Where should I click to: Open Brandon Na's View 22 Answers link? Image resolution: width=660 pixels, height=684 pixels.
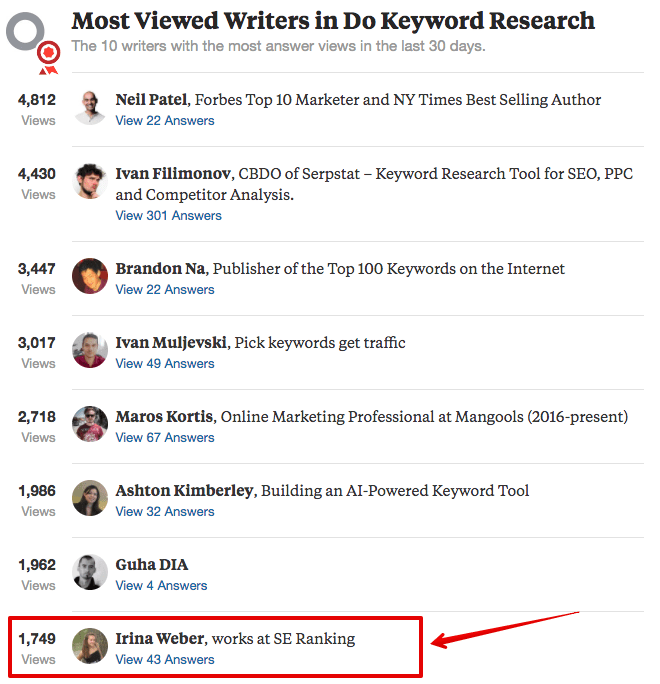(165, 290)
